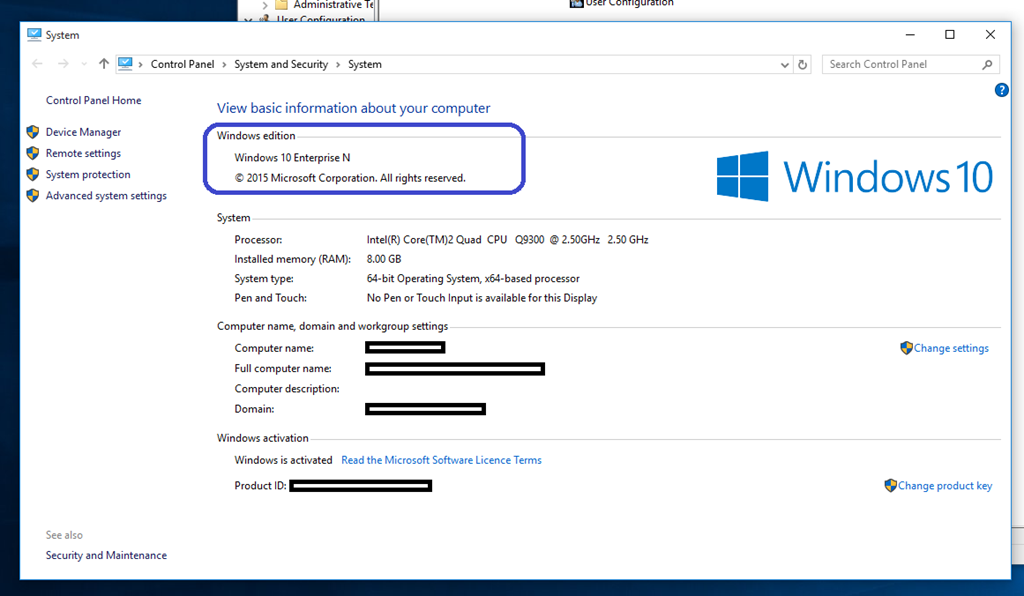Click the shield icon beside System protection
1024x596 pixels.
(33, 174)
